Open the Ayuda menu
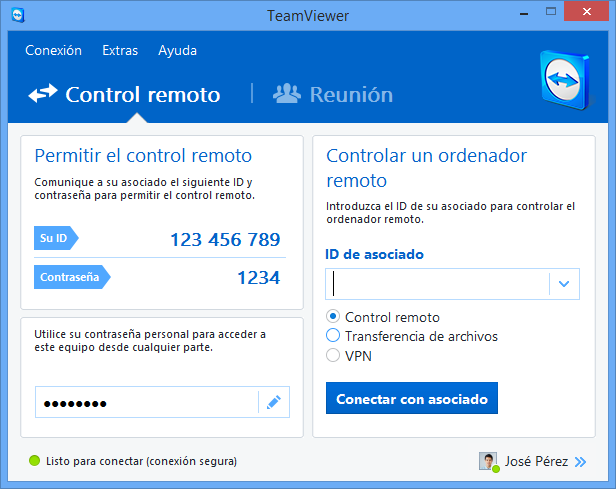Image resolution: width=616 pixels, height=489 pixels. click(177, 50)
